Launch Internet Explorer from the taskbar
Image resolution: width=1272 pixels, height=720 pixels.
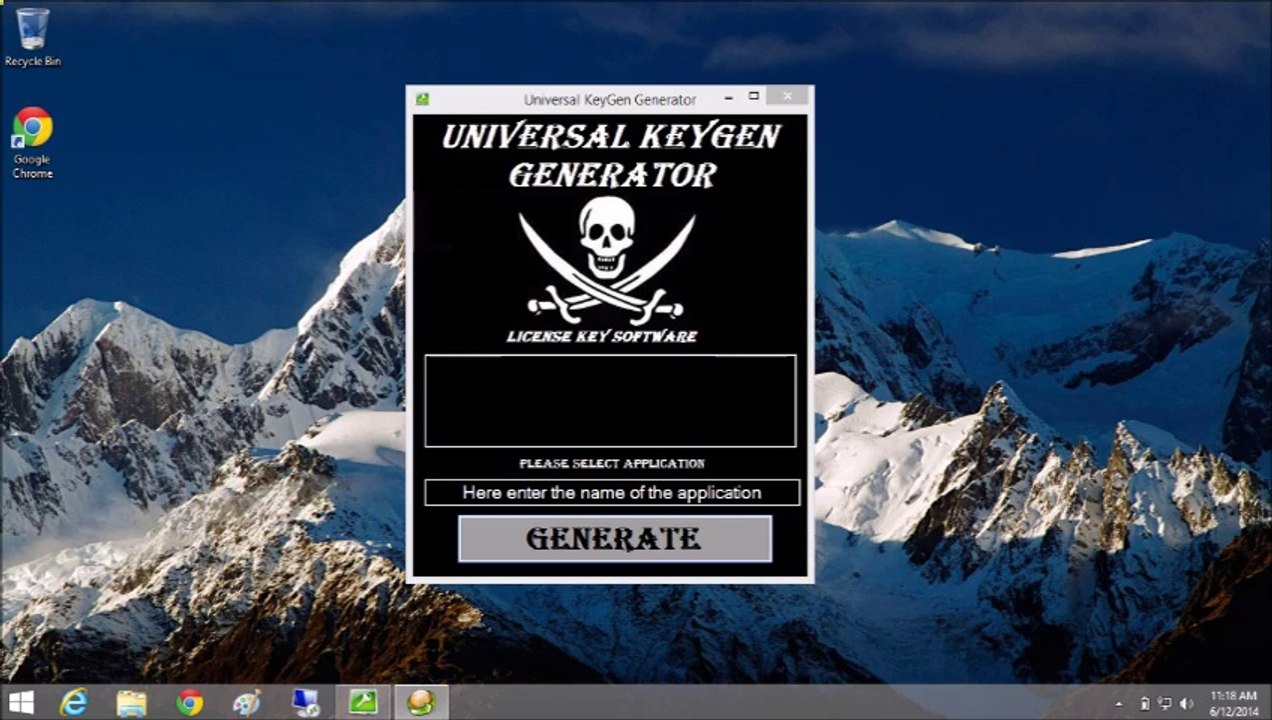[74, 703]
